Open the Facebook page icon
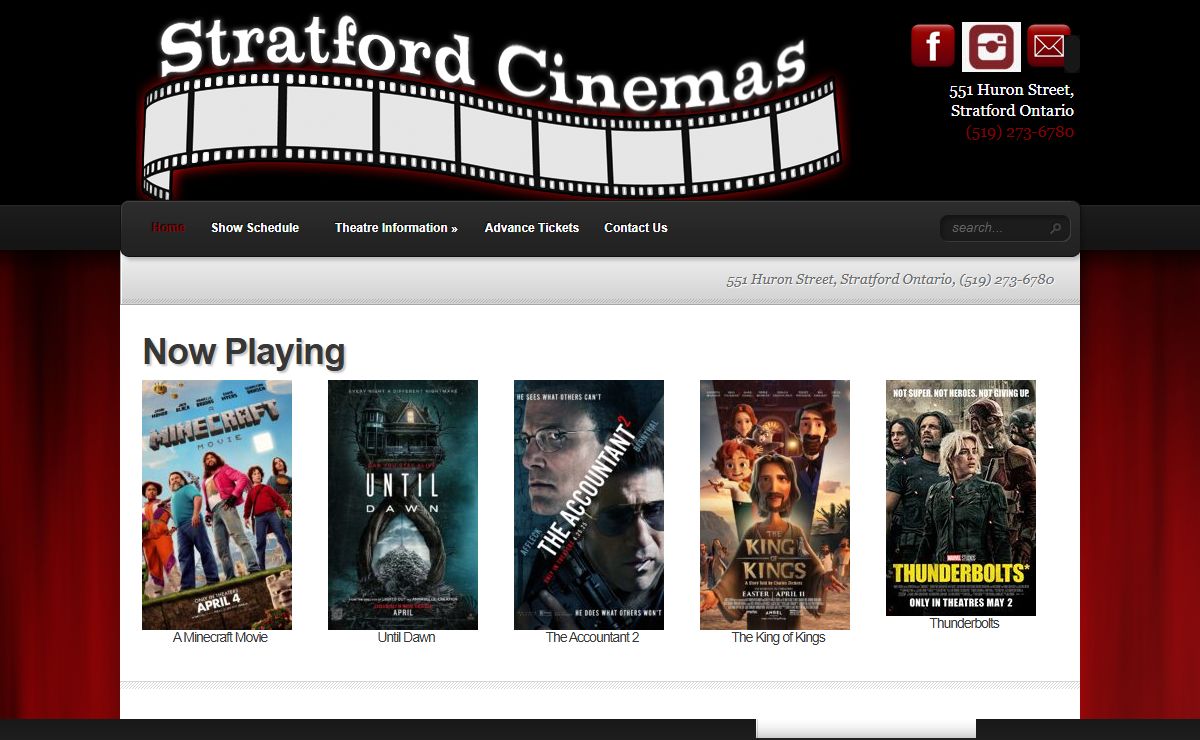The width and height of the screenshot is (1200, 740). pyautogui.click(x=932, y=46)
